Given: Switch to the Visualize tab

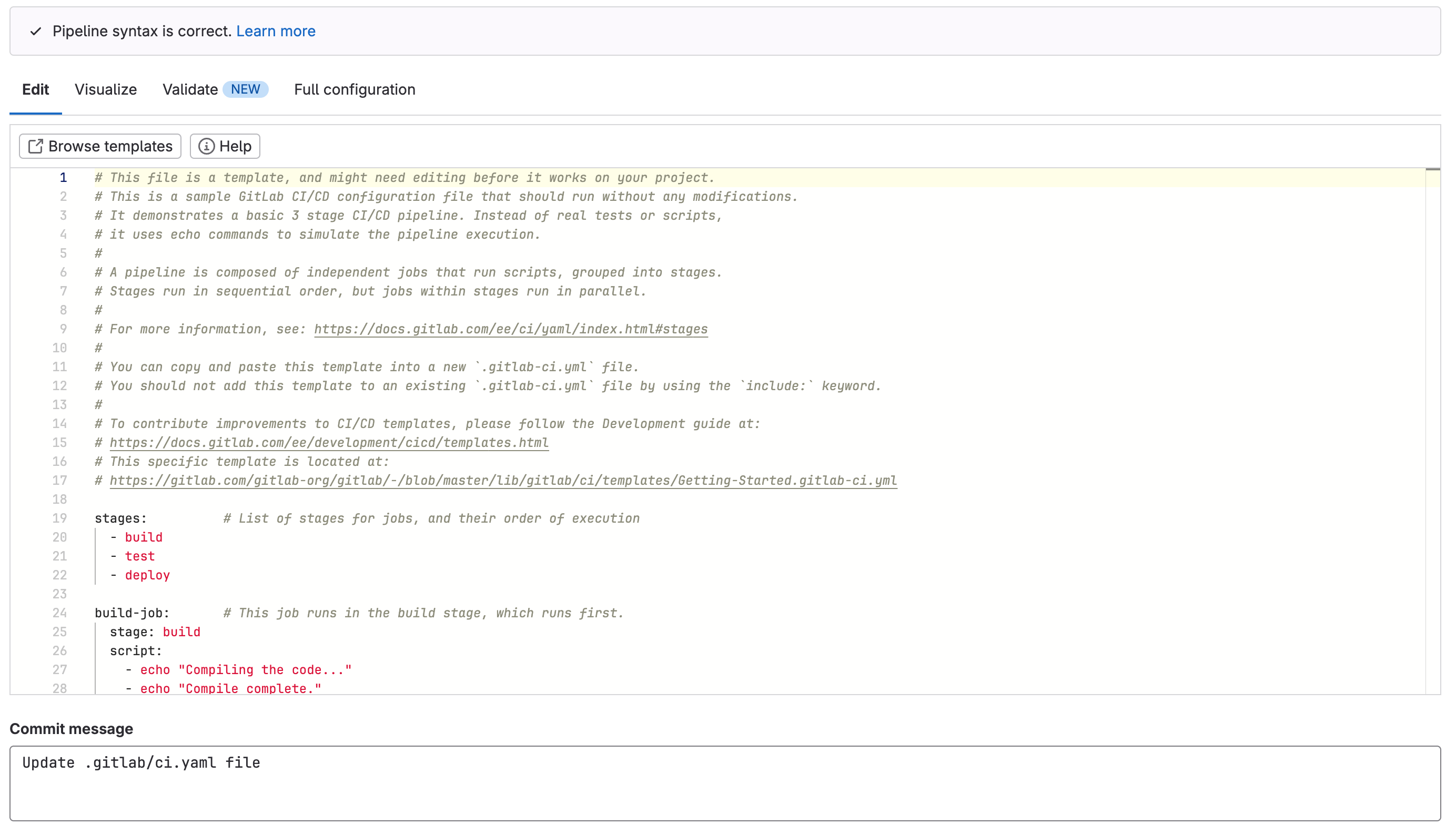Looking at the screenshot, I should coord(106,89).
